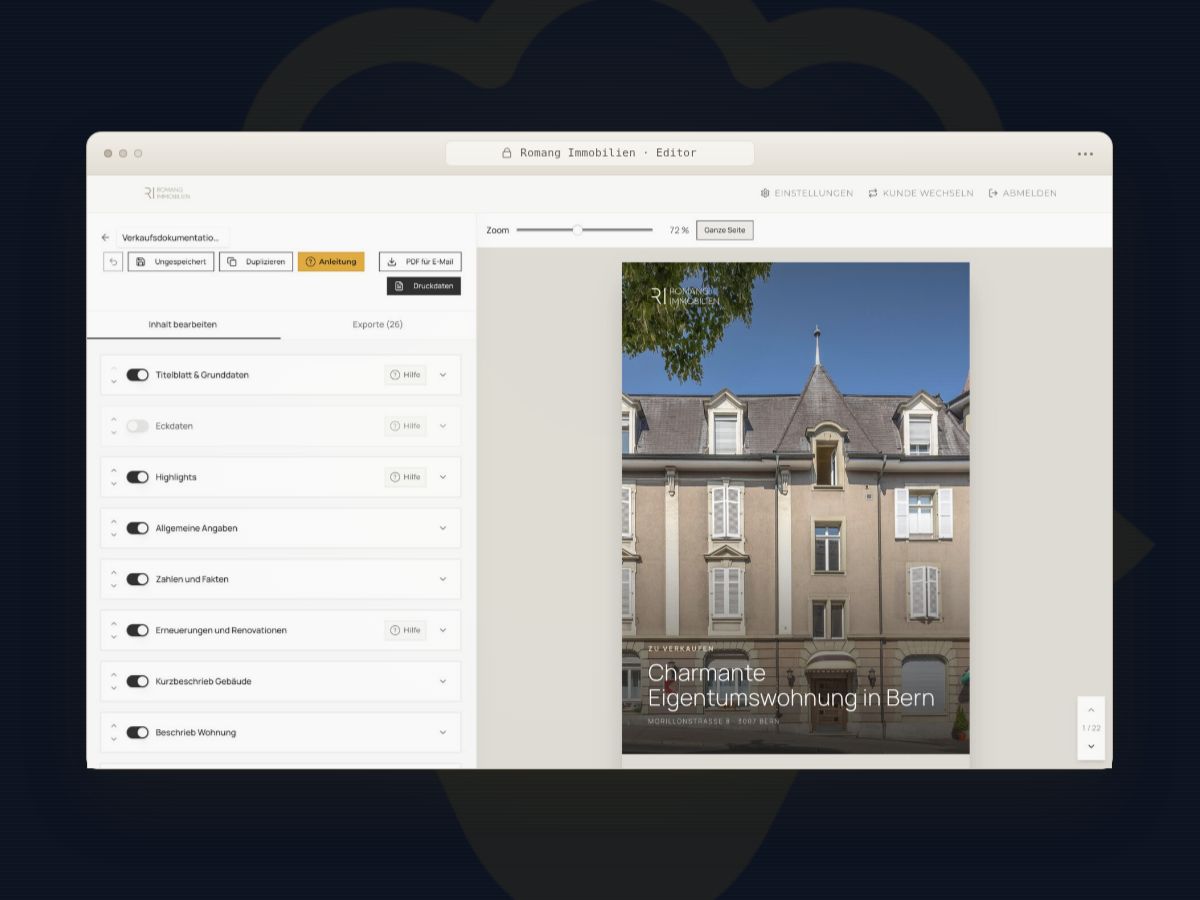Click the Verkaufsdokumentation title field
This screenshot has width=1200, height=900.
[172, 238]
